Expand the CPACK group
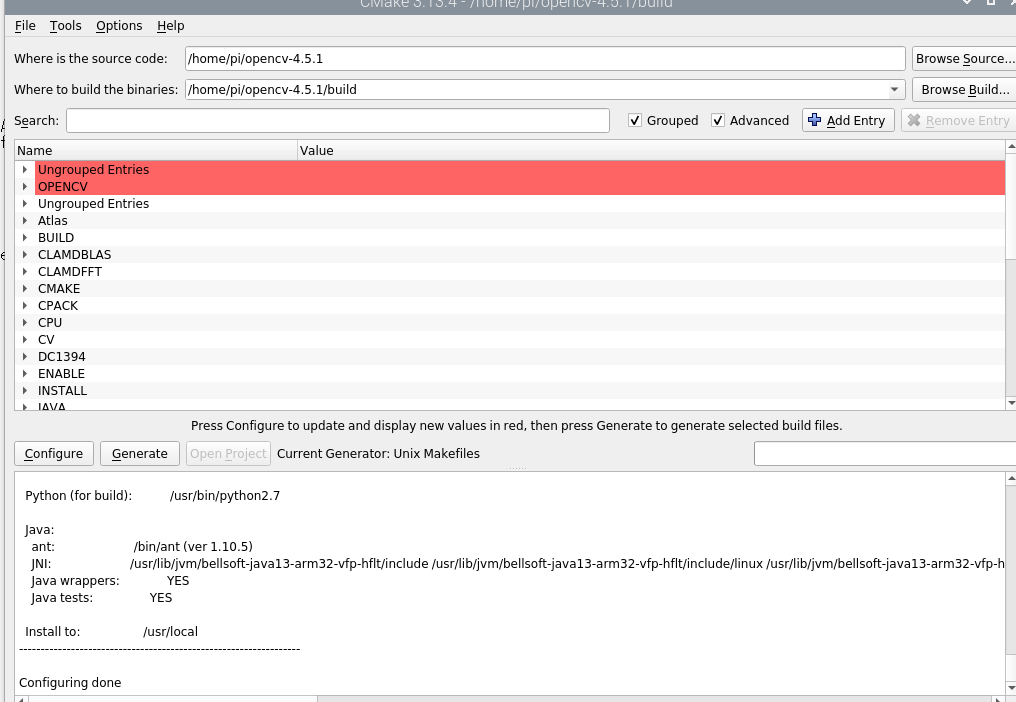Viewport: 1016px width, 702px height. [x=25, y=305]
